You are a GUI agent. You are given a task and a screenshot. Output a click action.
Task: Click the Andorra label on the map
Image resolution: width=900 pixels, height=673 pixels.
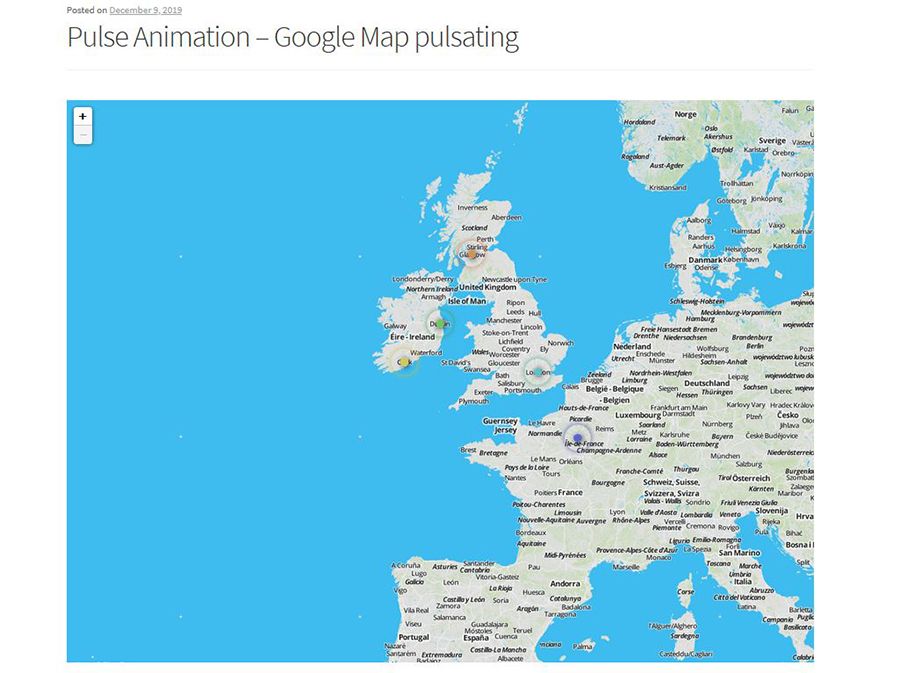(x=565, y=583)
